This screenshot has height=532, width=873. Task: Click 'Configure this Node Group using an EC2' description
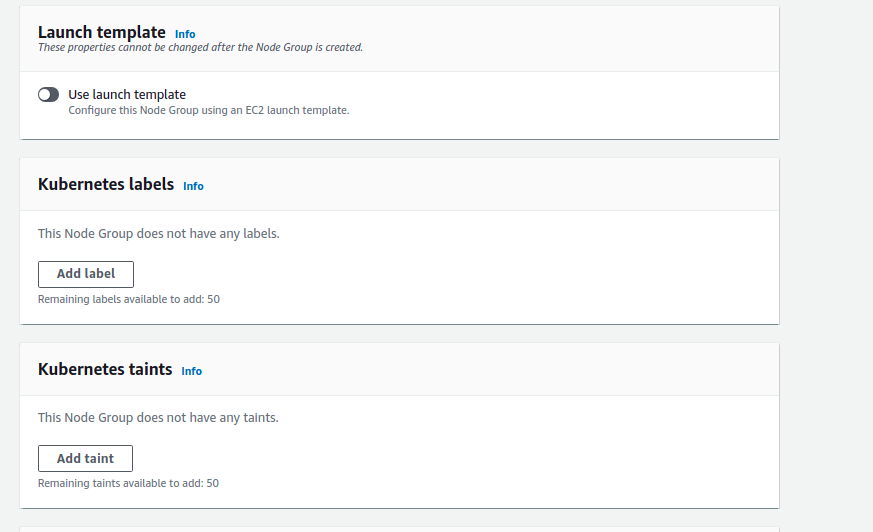click(x=209, y=110)
